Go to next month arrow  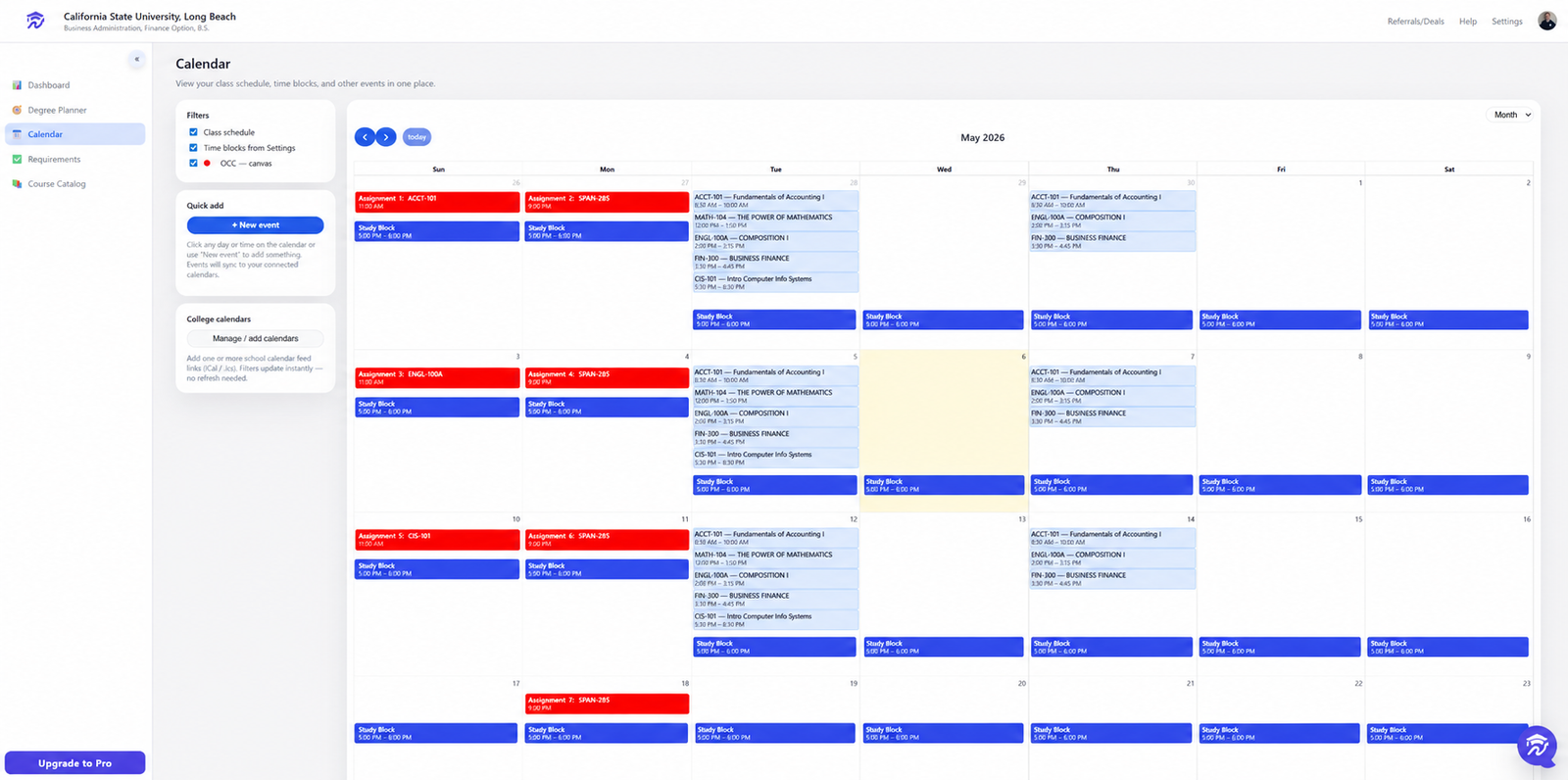point(386,137)
